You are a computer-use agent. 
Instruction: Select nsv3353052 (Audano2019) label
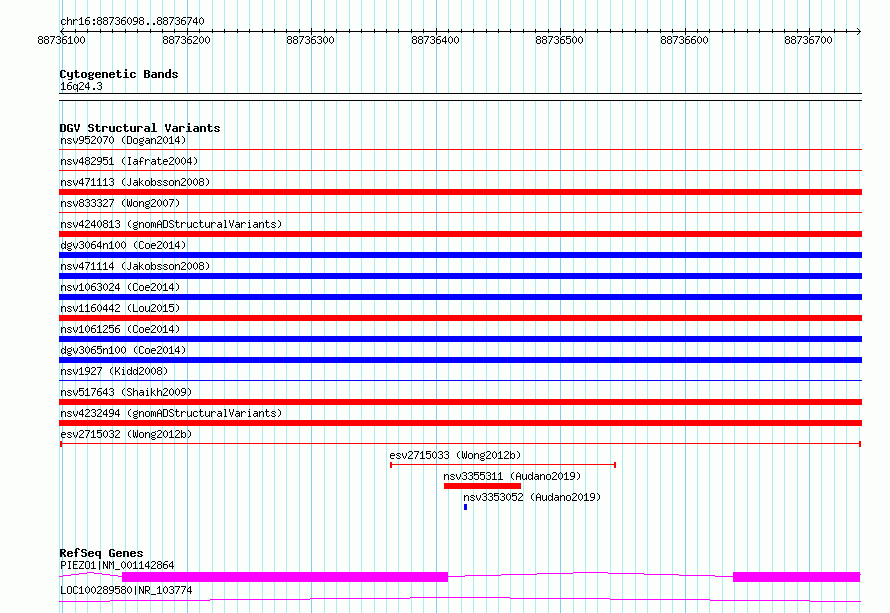pos(532,497)
